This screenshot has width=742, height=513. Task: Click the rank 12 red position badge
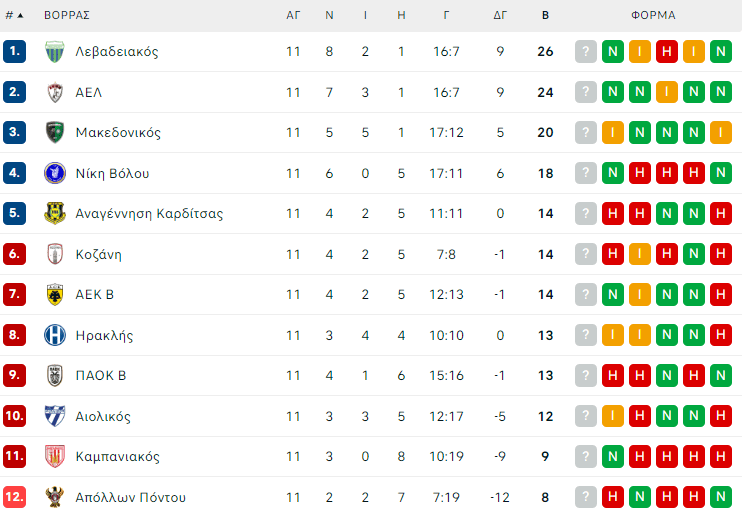point(14,497)
